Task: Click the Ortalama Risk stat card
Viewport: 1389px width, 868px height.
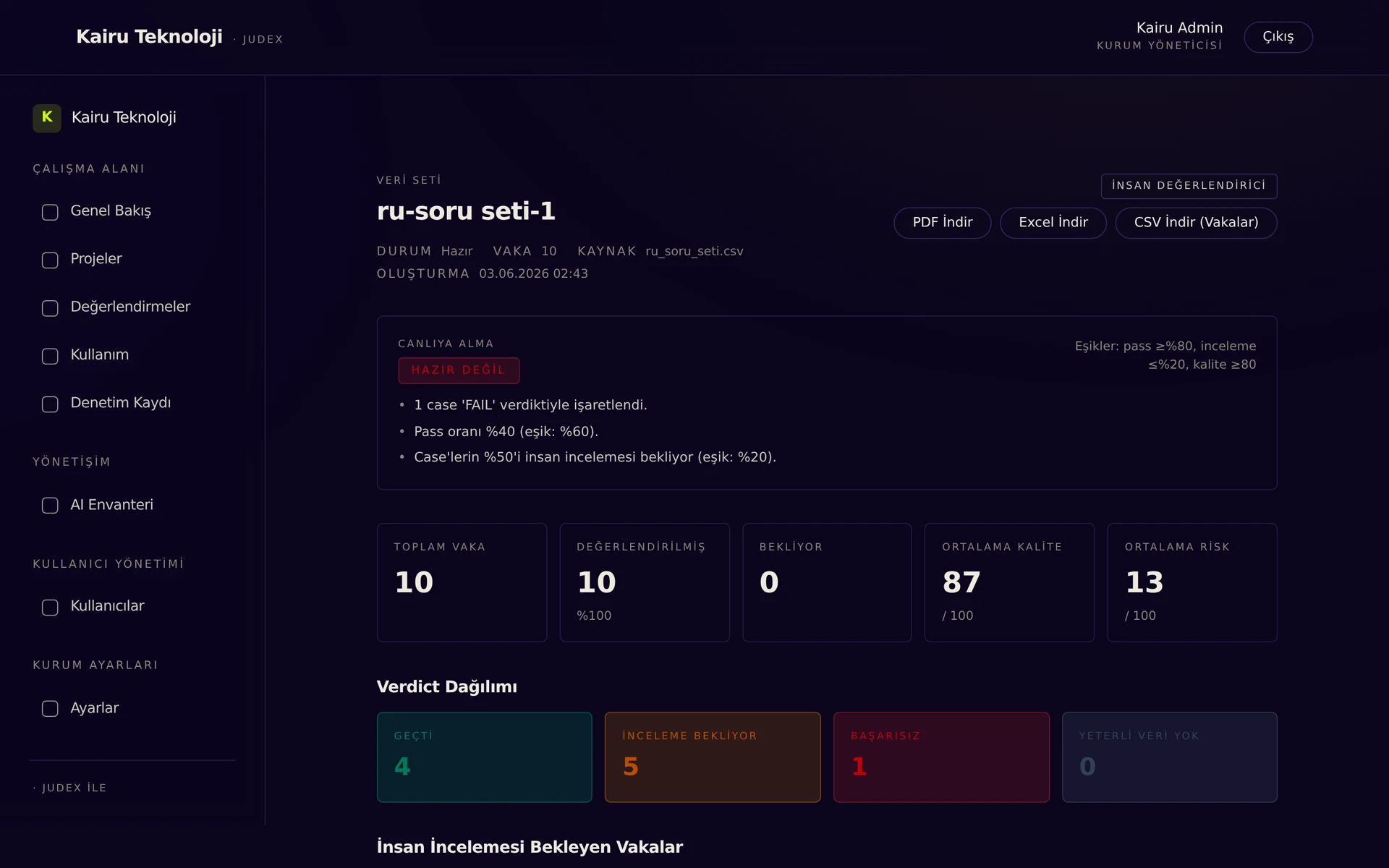Action: pyautogui.click(x=1192, y=582)
